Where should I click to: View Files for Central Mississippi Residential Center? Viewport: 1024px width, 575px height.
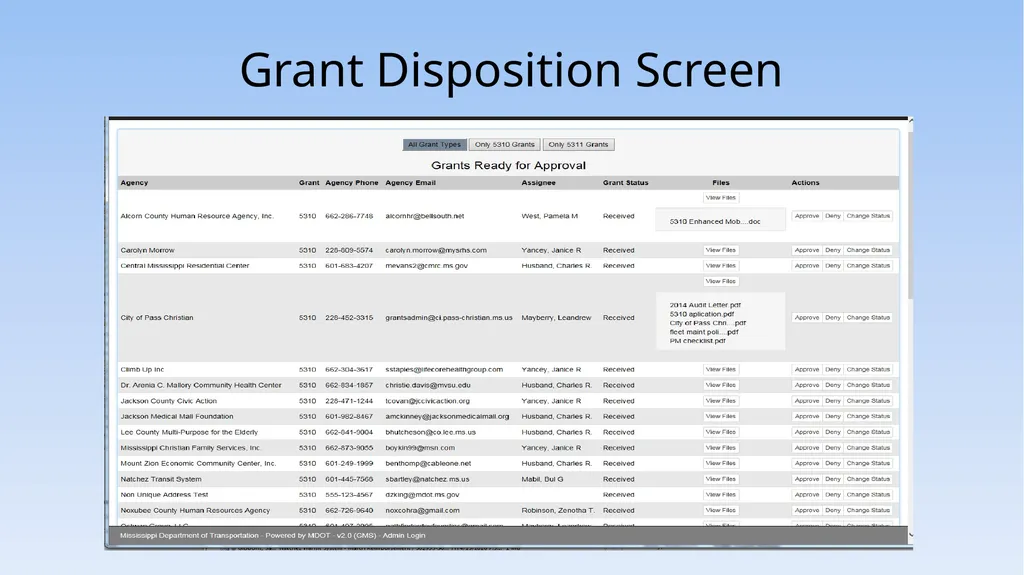coord(720,266)
